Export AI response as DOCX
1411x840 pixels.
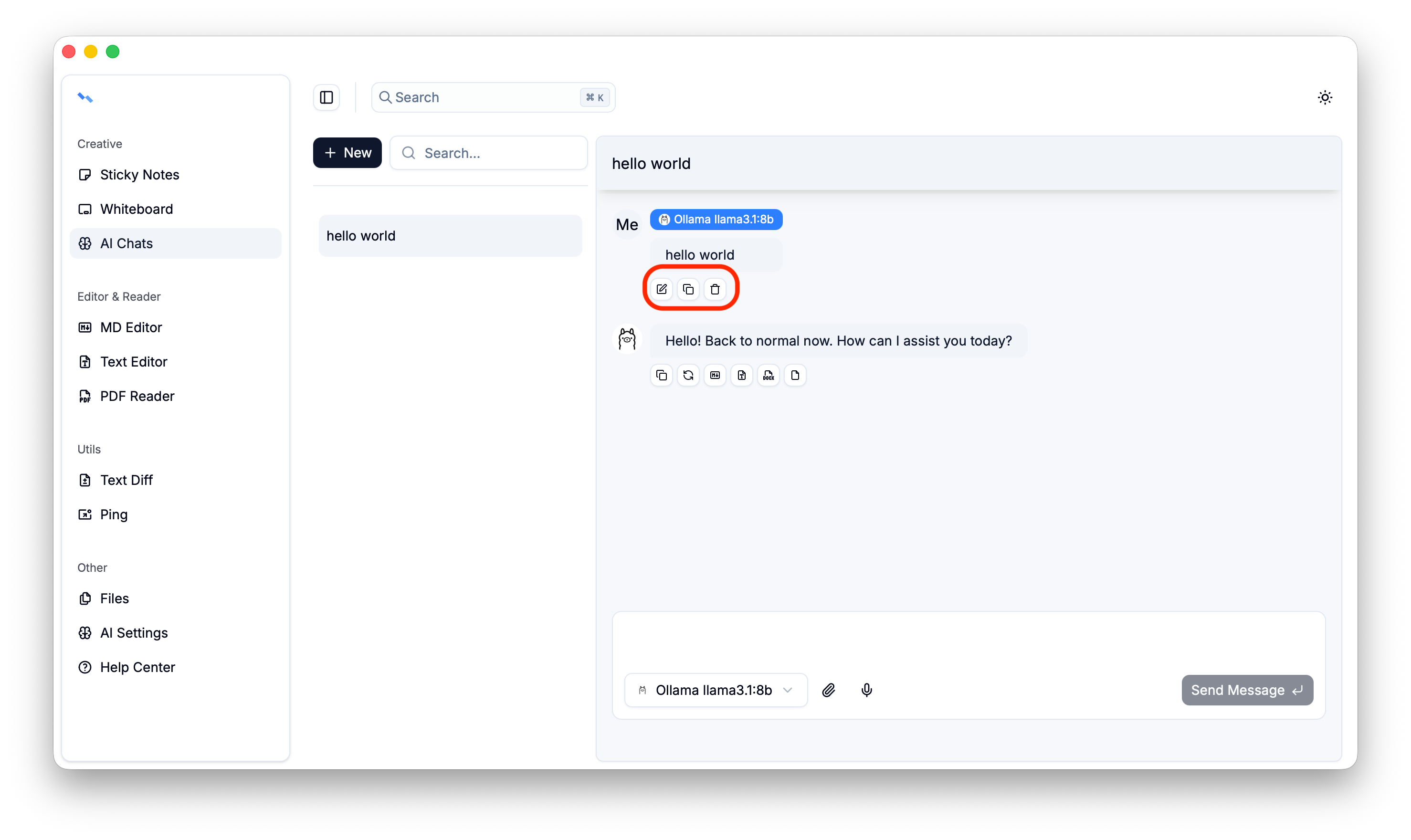(x=768, y=375)
